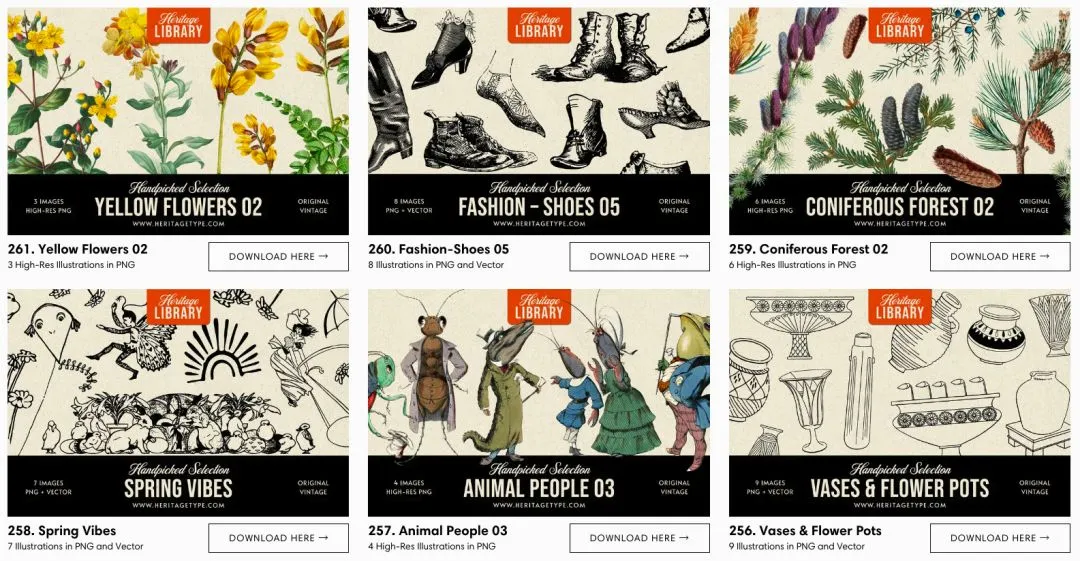
Task: Open the Vases & Flower Pots preview image
Action: click(900, 402)
